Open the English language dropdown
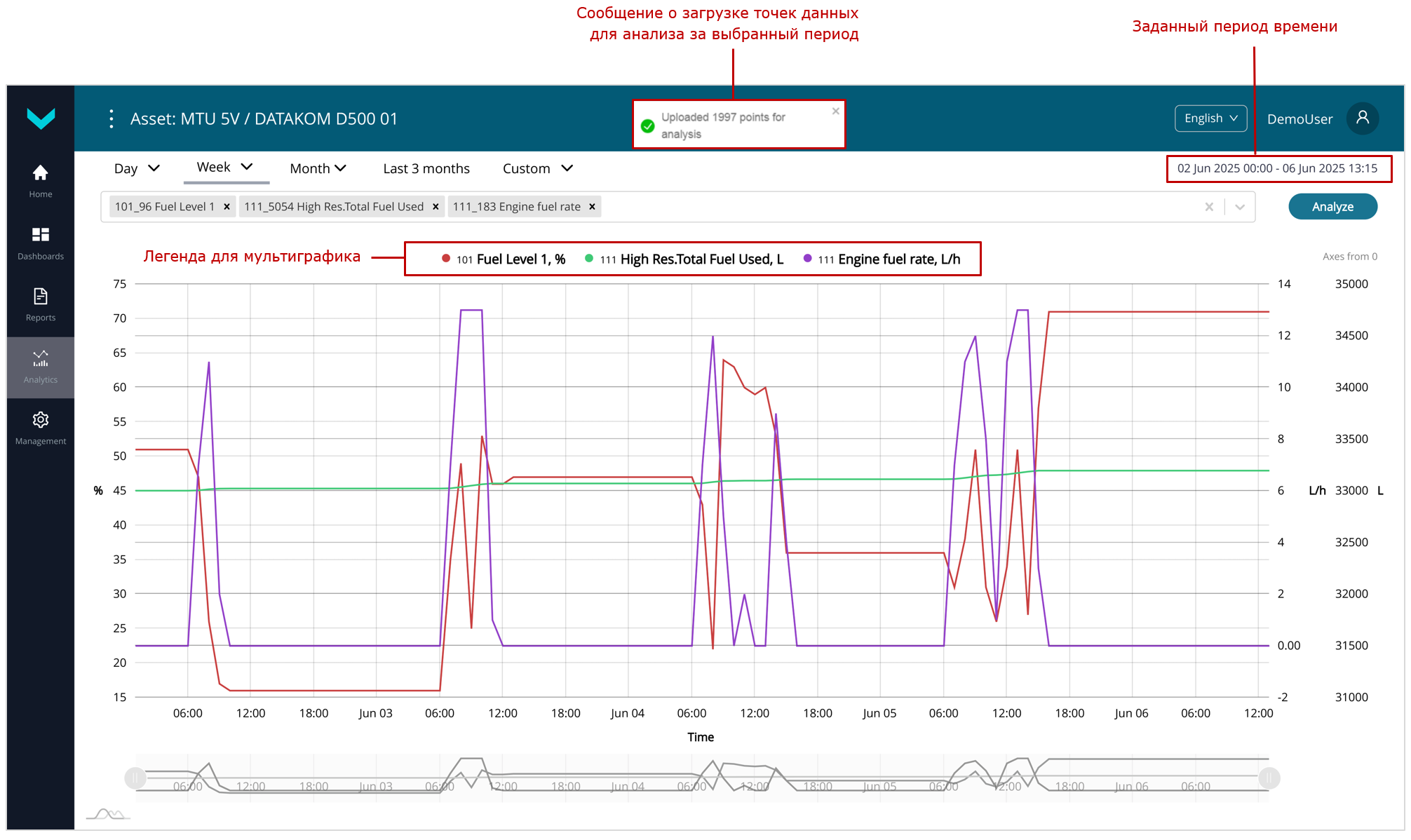Image resolution: width=1411 pixels, height=840 pixels. point(1210,118)
